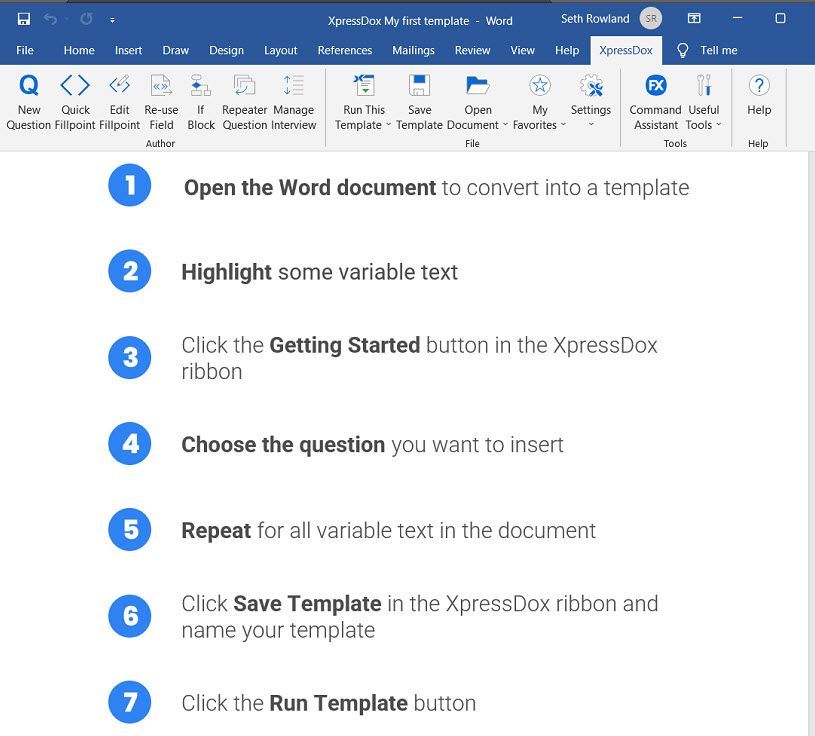Switch to the Design tab
The height and width of the screenshot is (736, 815).
(x=226, y=50)
